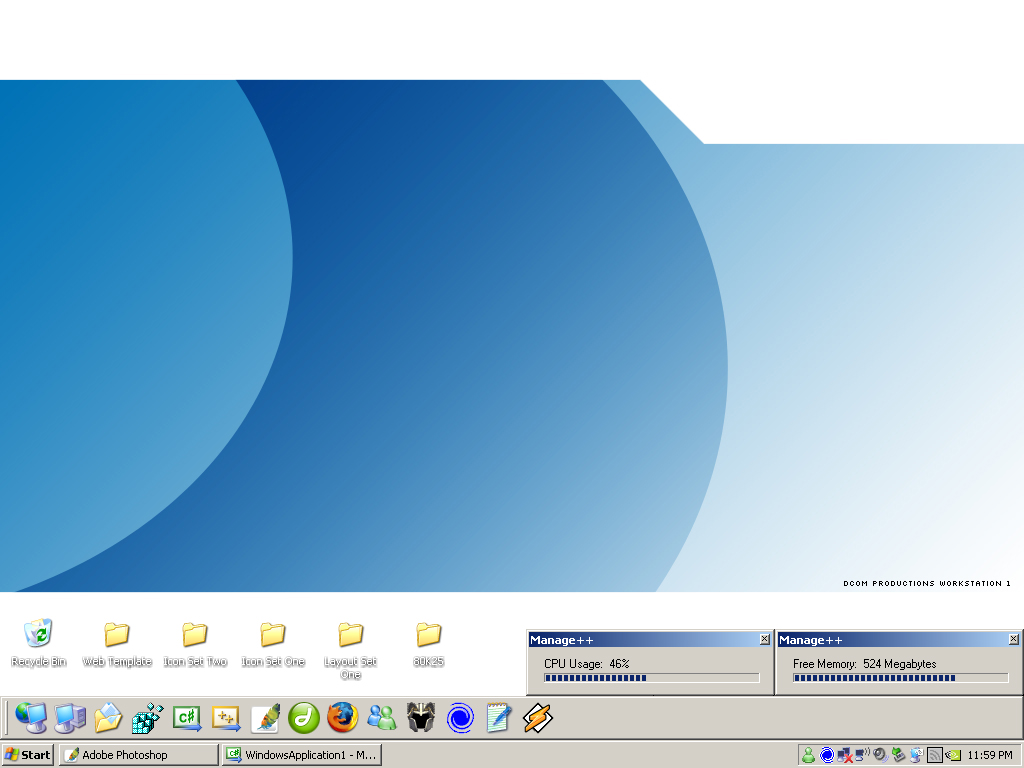Open the C# project shortcut icon
1024x768 pixels.
pos(187,717)
